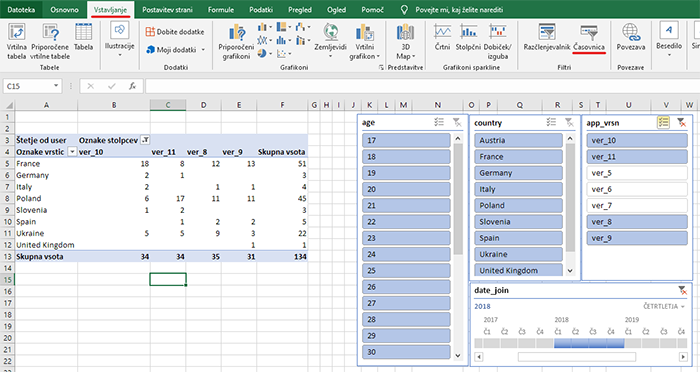This screenshot has height=372, width=700.
Task: Insert a PivotTable (Vrtilna tabela)
Action: (x=17, y=41)
